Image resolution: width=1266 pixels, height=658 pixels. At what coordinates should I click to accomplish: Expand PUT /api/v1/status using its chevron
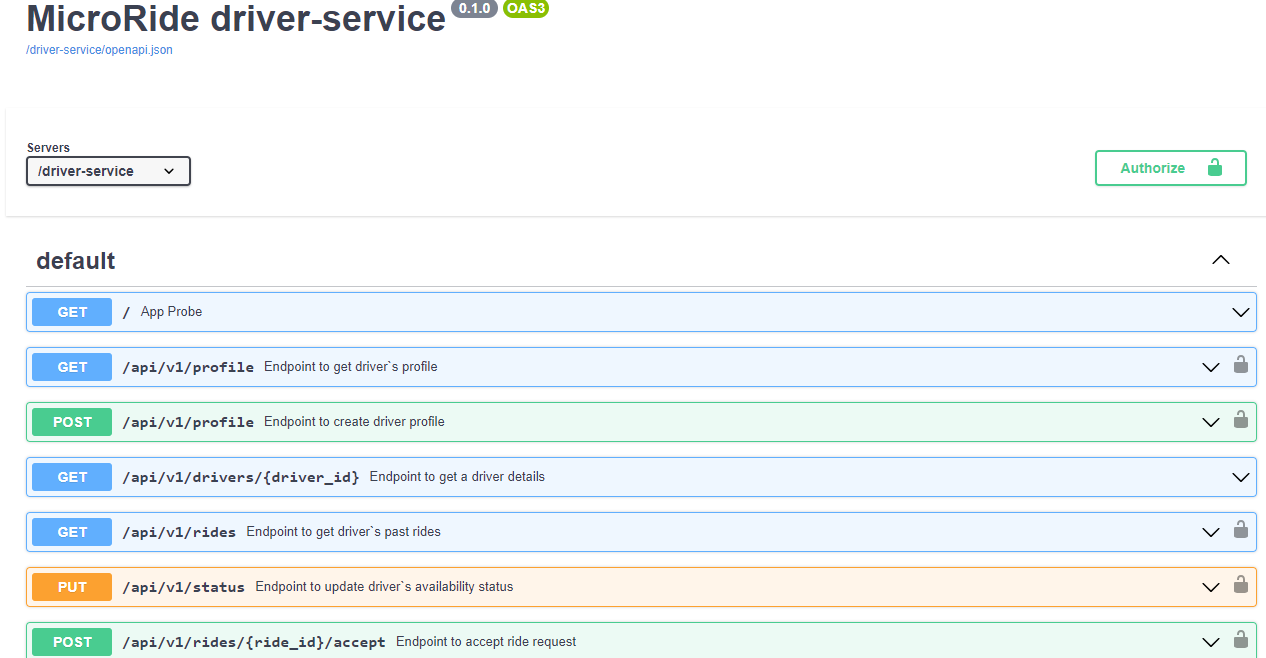coord(1211,587)
